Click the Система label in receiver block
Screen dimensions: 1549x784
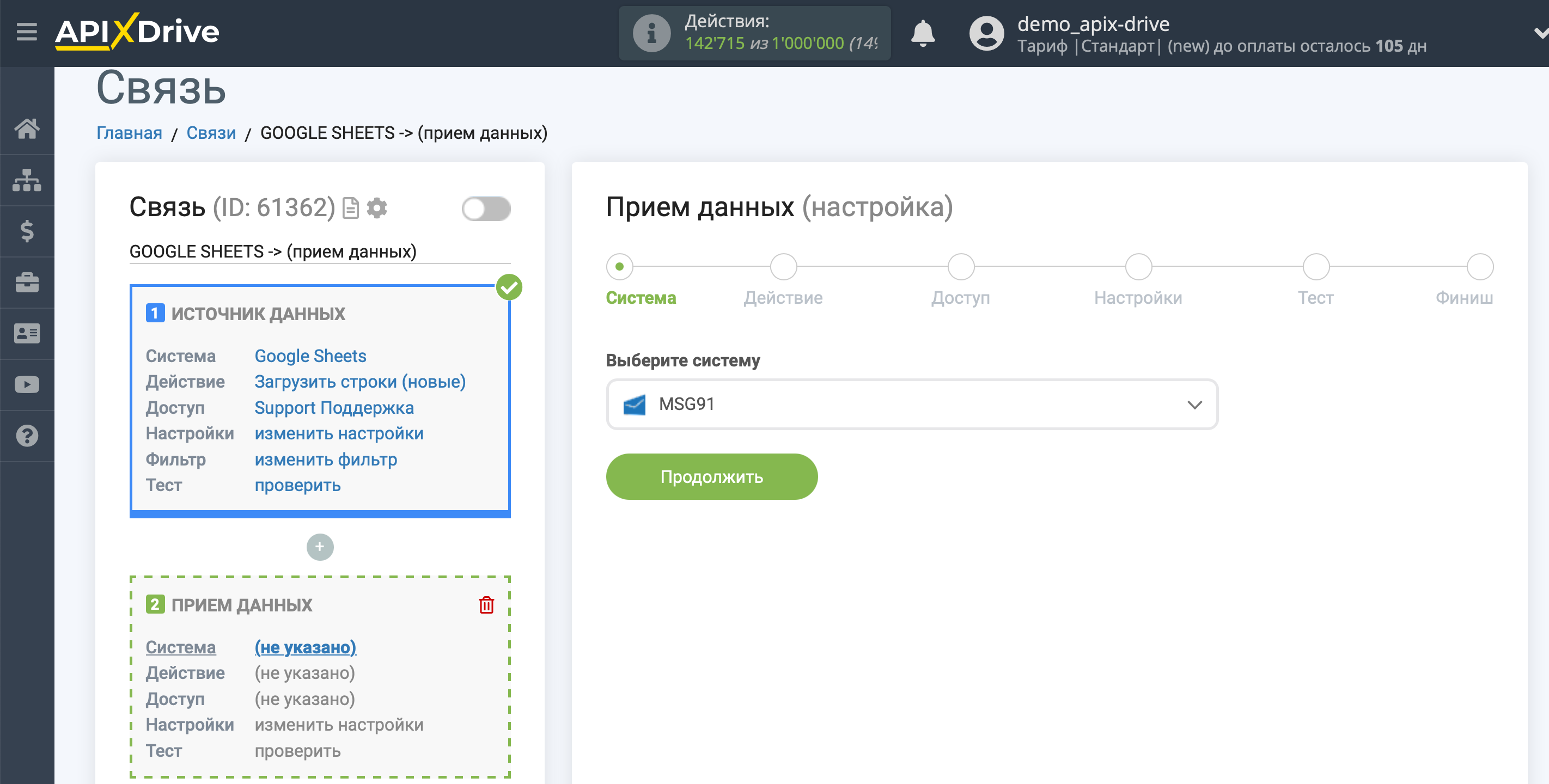click(181, 647)
